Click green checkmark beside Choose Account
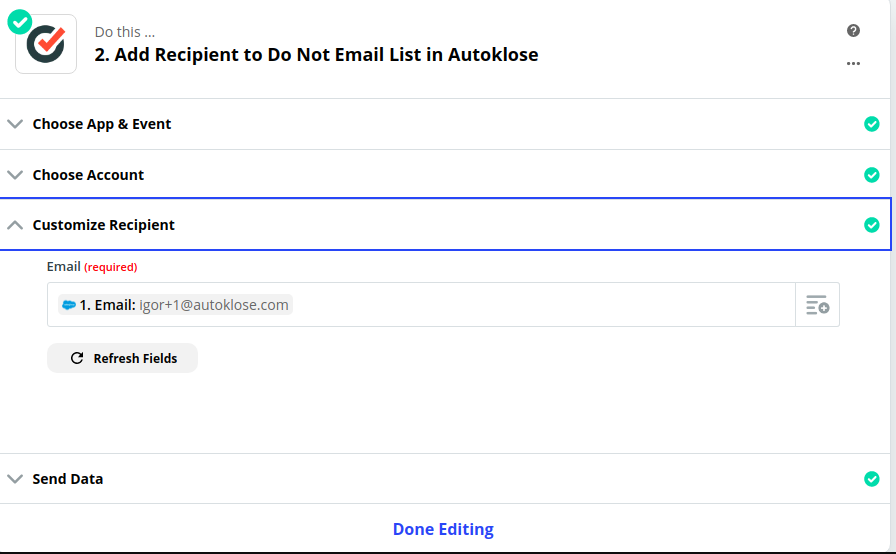 (x=871, y=175)
